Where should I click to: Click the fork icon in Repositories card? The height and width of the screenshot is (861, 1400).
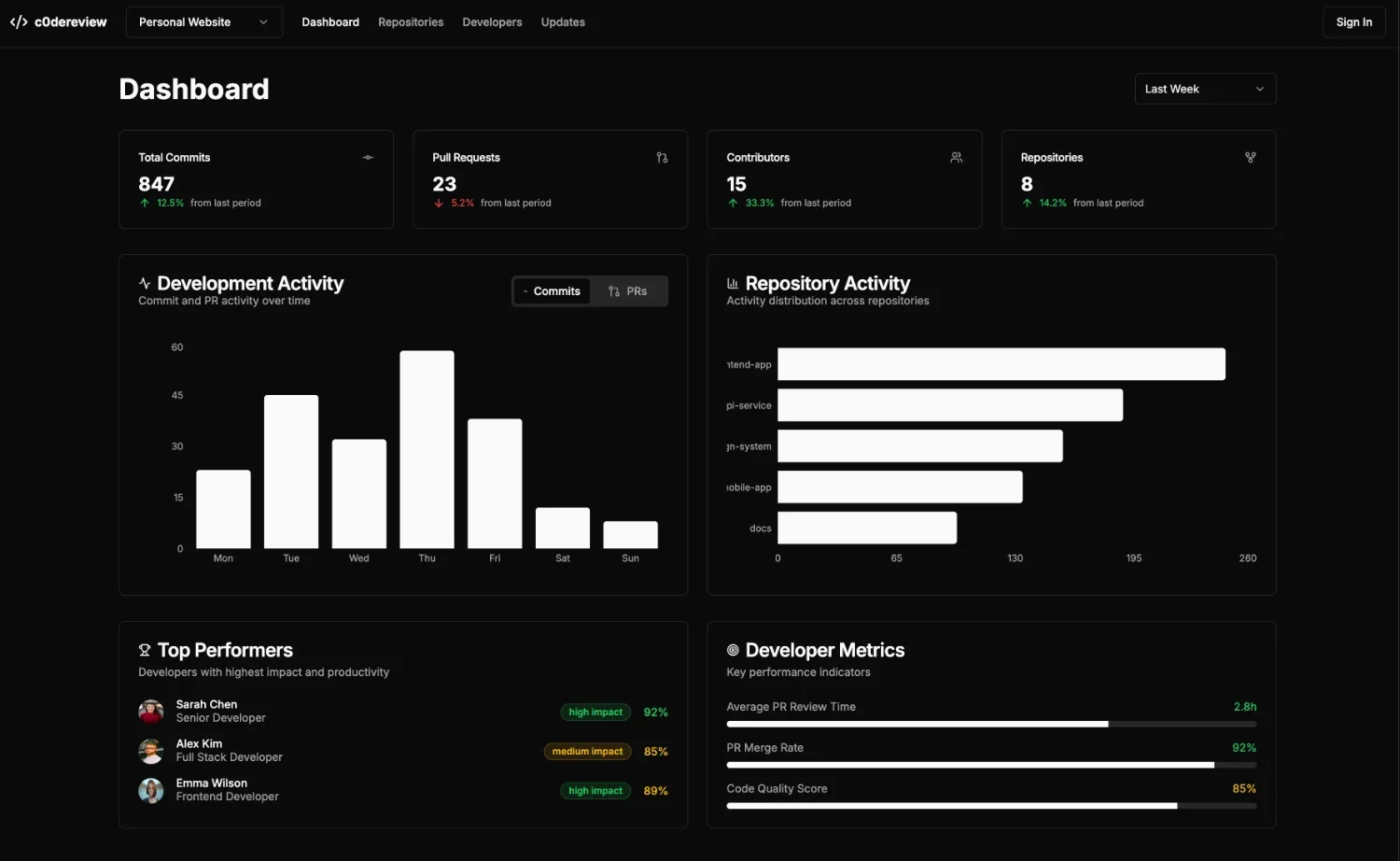tap(1250, 158)
